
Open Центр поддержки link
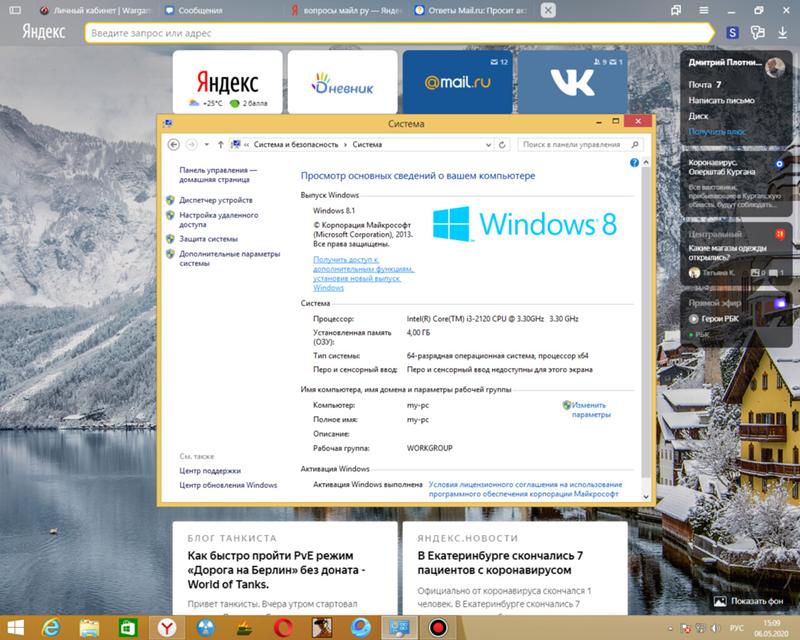210,471
